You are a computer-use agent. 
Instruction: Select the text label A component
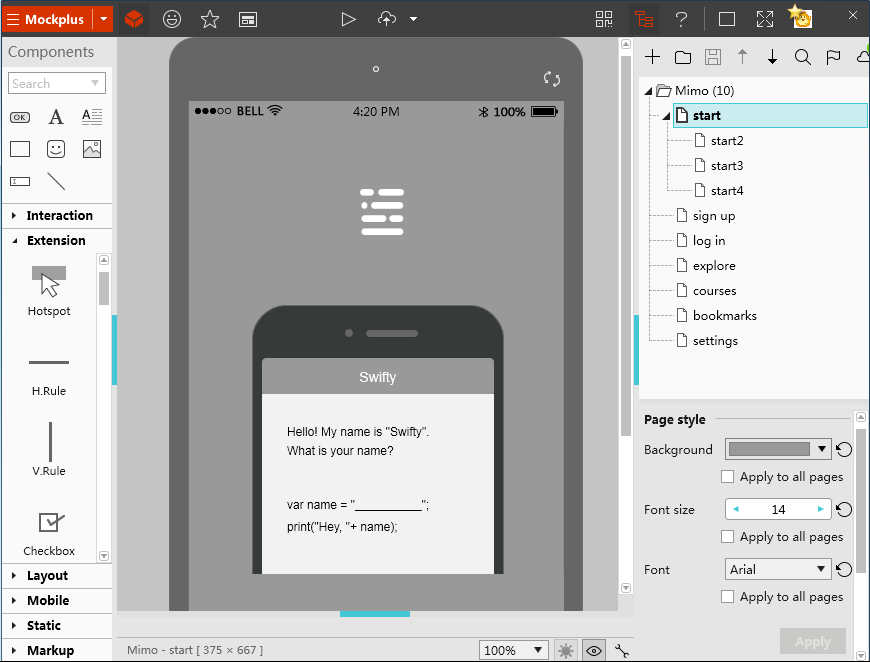[55, 117]
